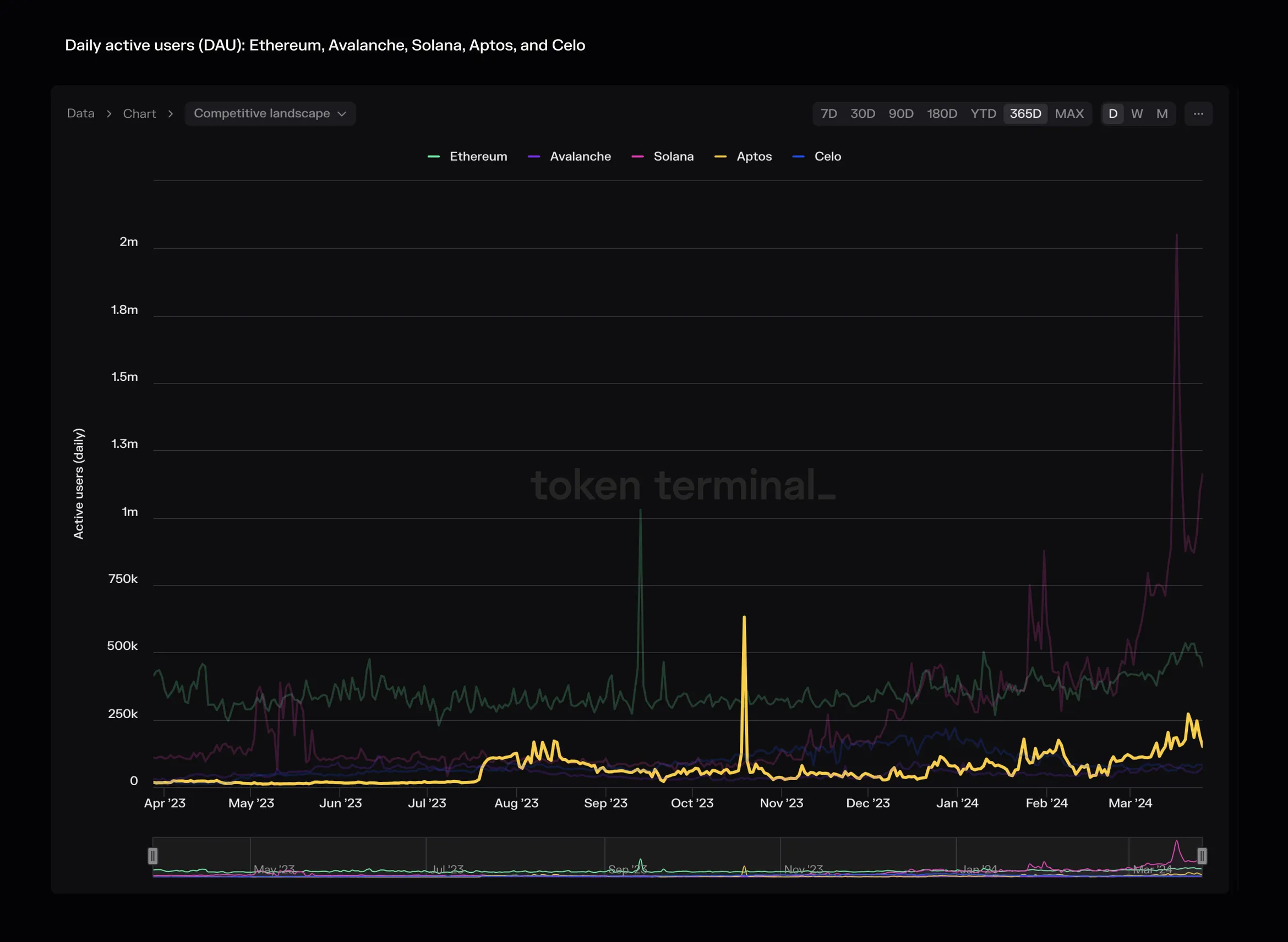The height and width of the screenshot is (942, 1288).
Task: Click the Active users (daily) axis title
Action: (79, 484)
